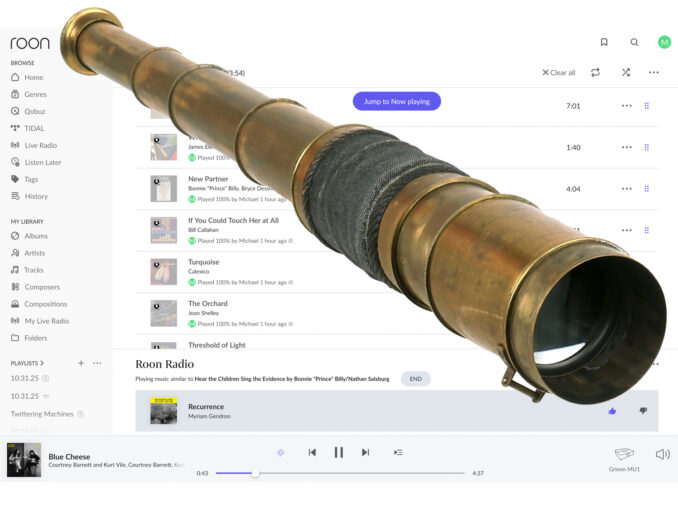
Task: Pause the current playback
Action: (339, 452)
